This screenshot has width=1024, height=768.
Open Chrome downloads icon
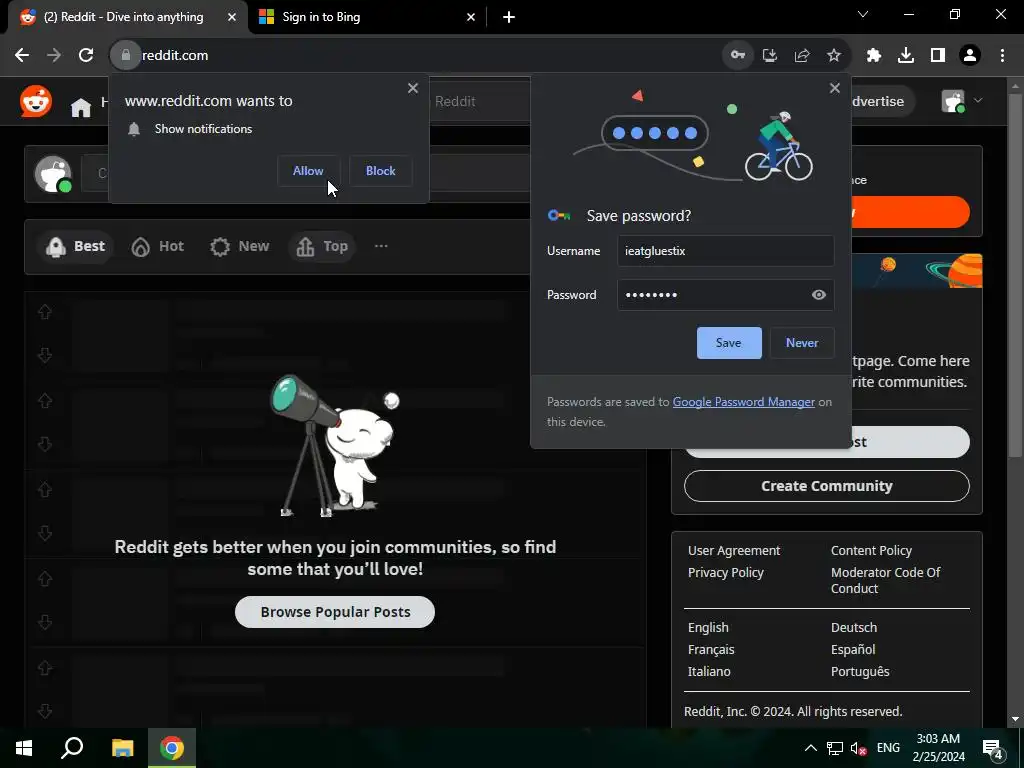[906, 56]
